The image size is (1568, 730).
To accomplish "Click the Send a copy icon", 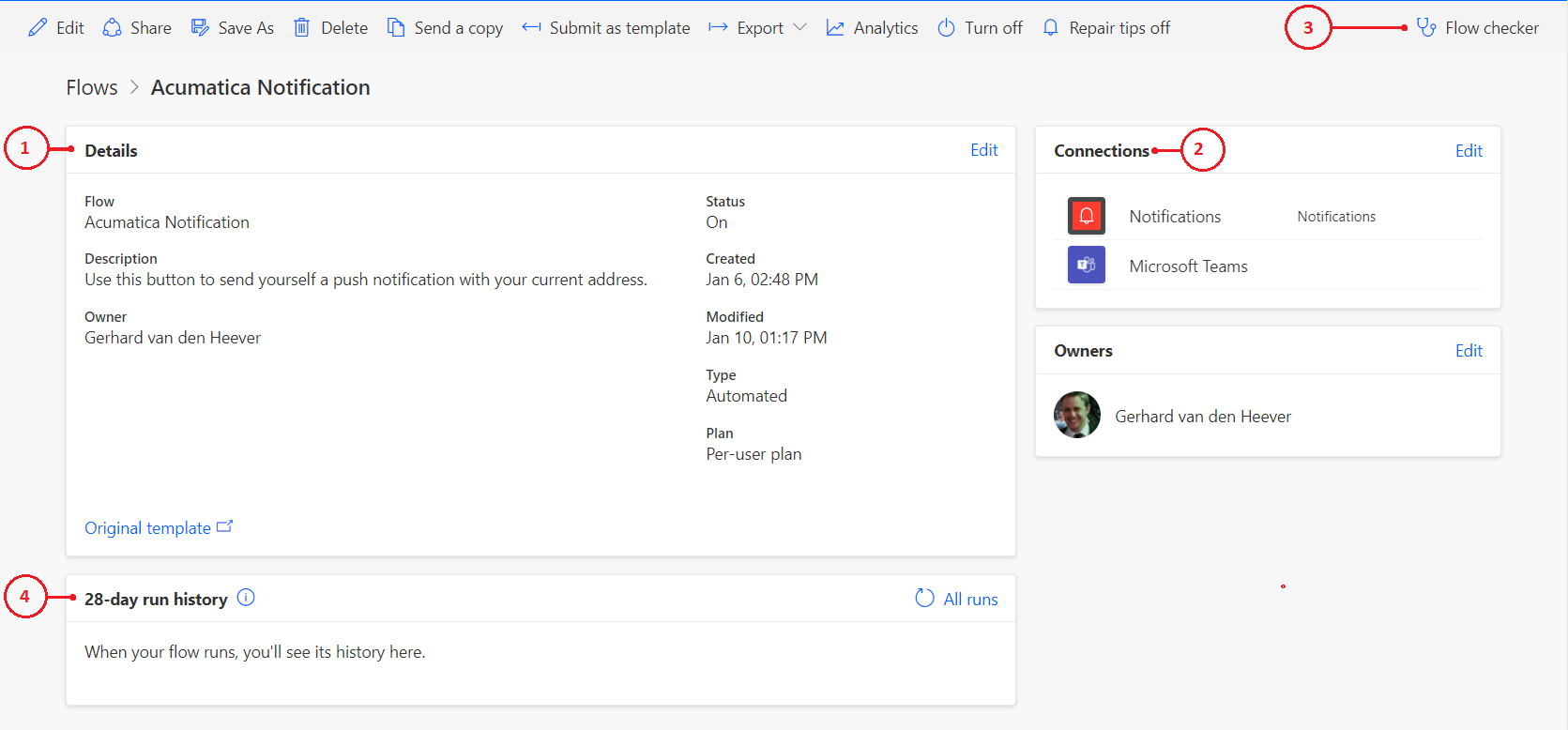I will point(396,28).
